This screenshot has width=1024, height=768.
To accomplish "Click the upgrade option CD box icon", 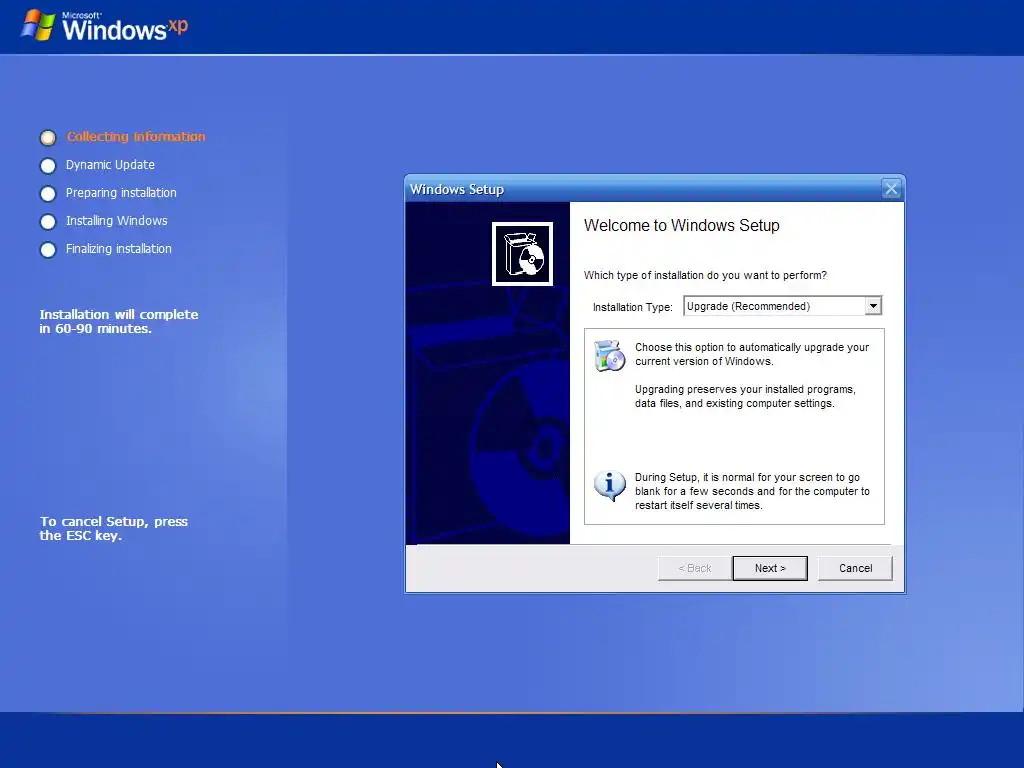I will point(609,355).
